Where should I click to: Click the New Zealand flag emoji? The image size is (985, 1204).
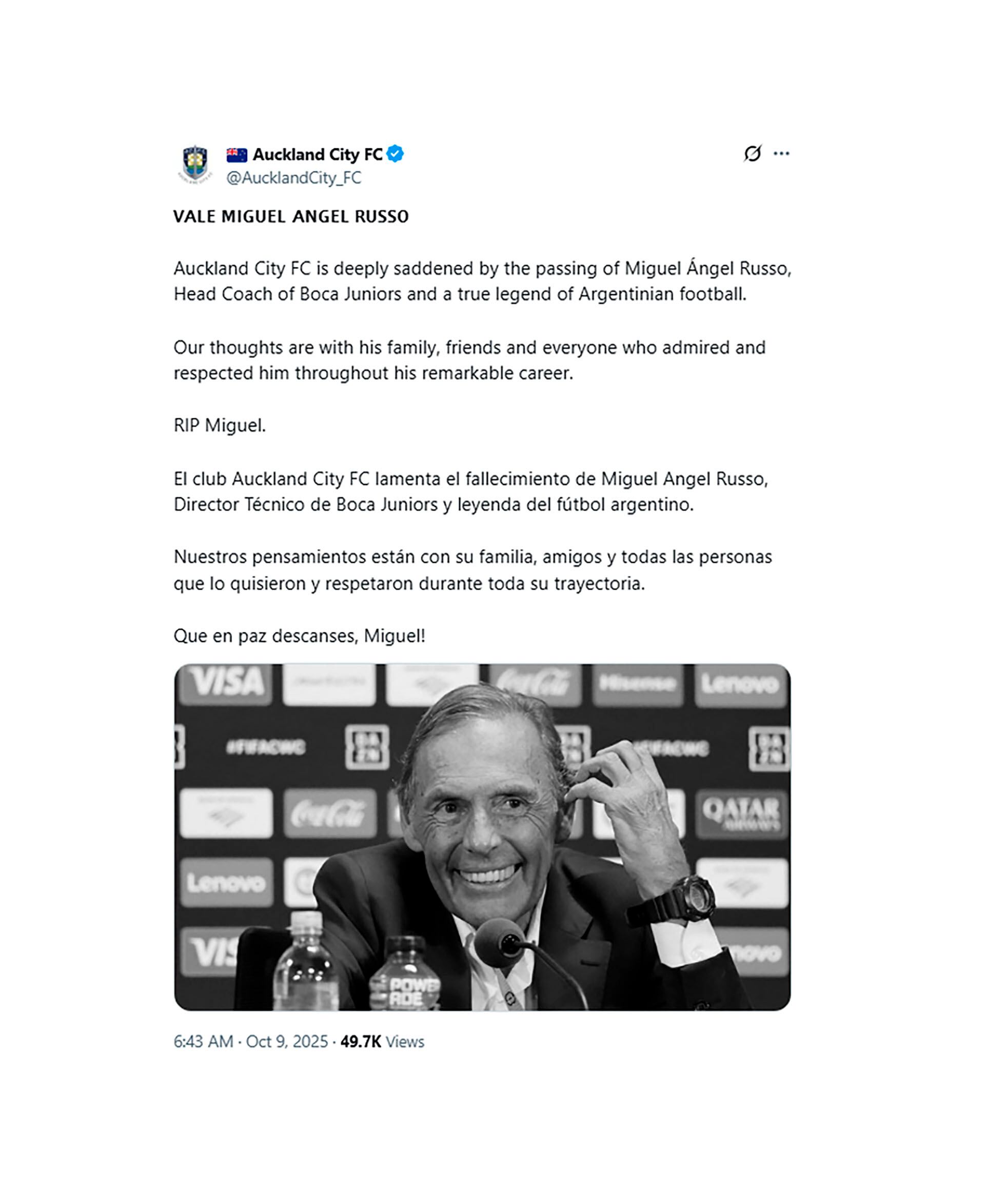pos(237,154)
